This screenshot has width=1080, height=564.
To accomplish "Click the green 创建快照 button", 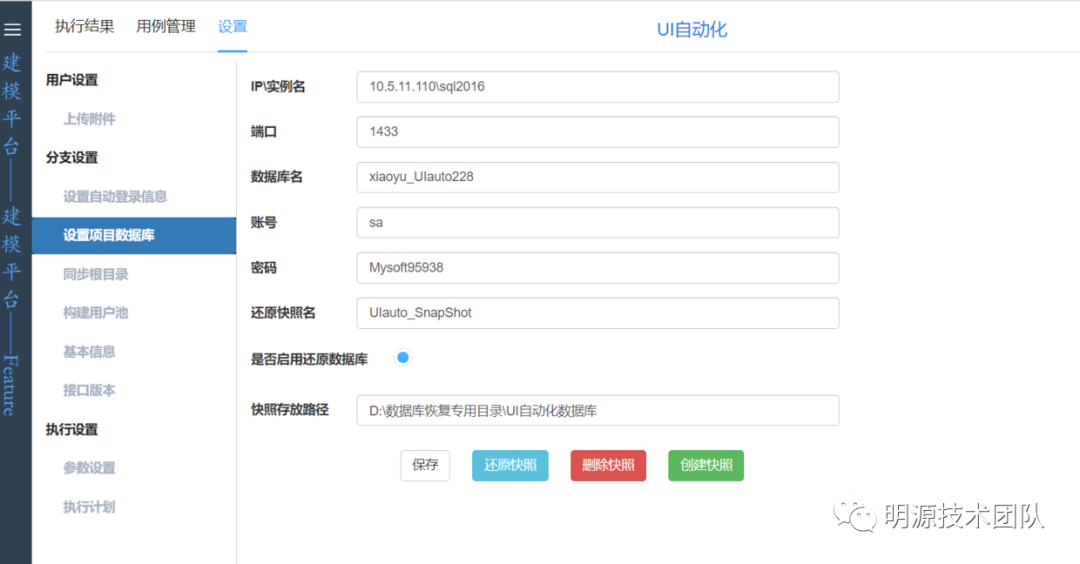I will click(x=706, y=466).
